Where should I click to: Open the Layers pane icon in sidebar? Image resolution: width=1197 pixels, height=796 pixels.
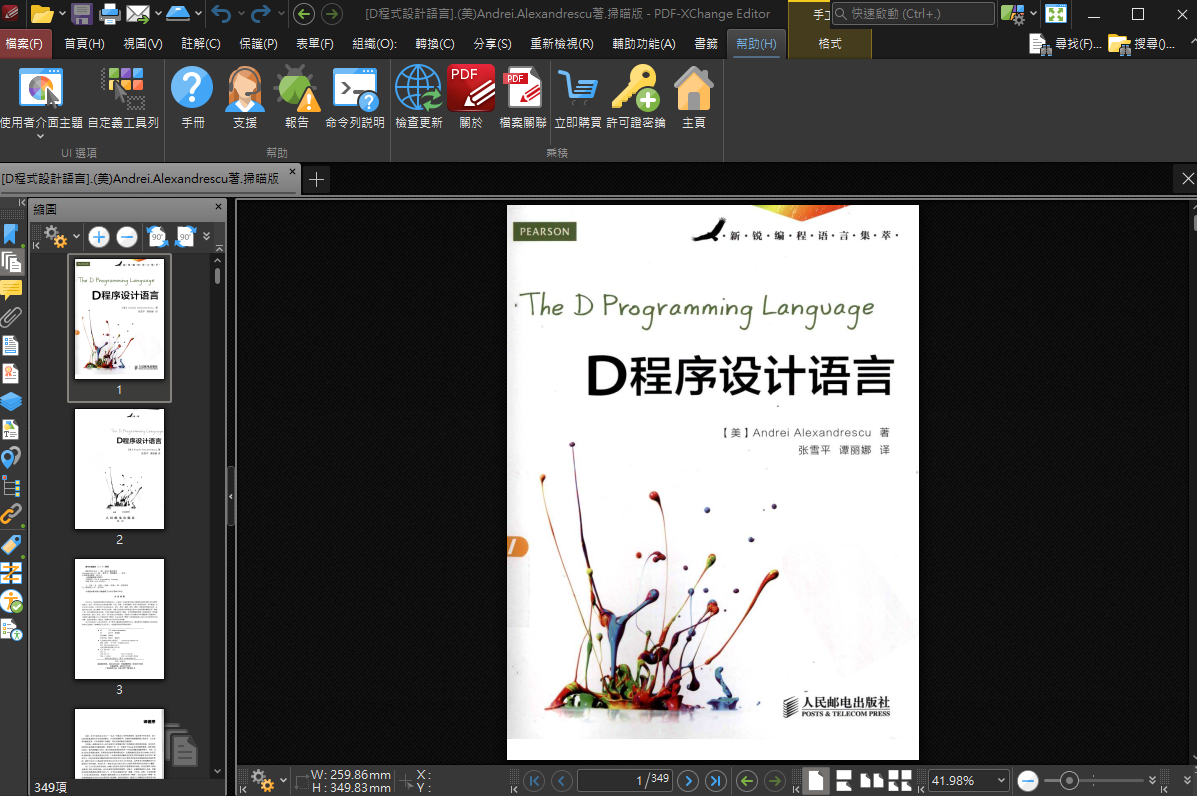11,401
